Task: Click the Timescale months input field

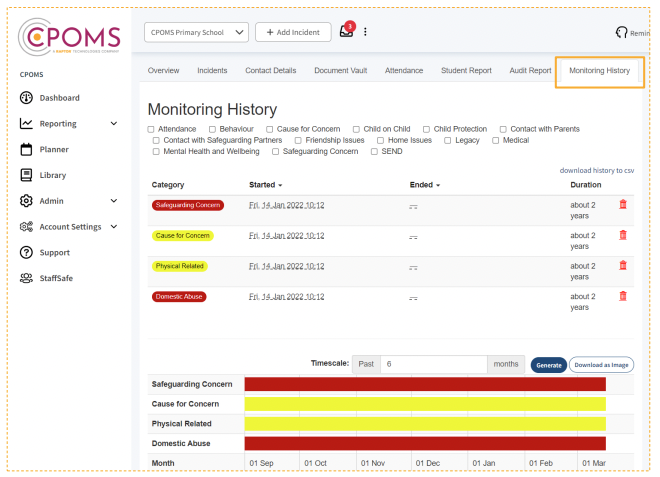Action: tap(434, 364)
